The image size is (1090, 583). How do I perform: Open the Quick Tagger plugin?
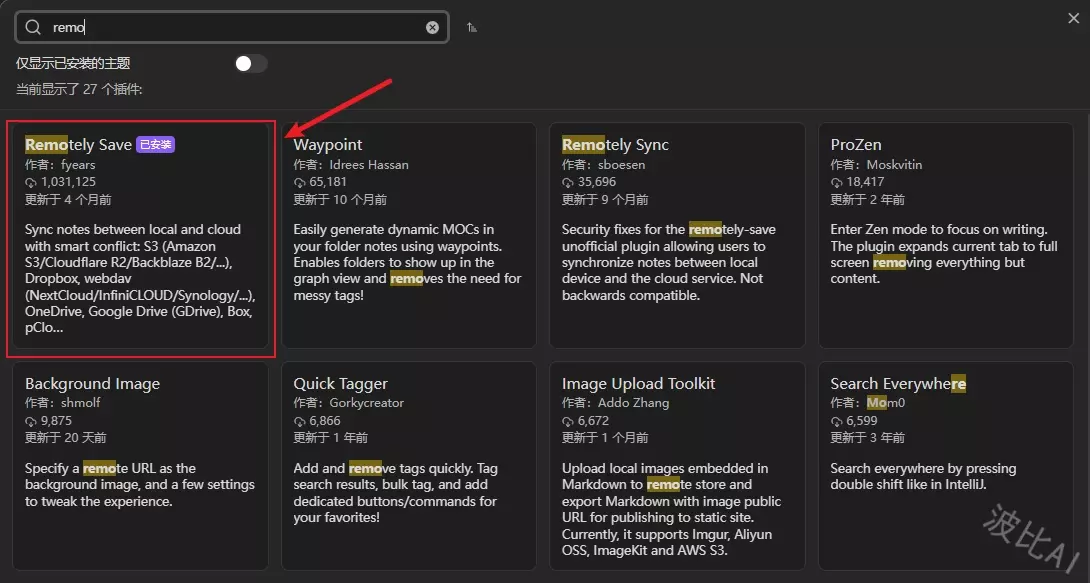click(409, 466)
